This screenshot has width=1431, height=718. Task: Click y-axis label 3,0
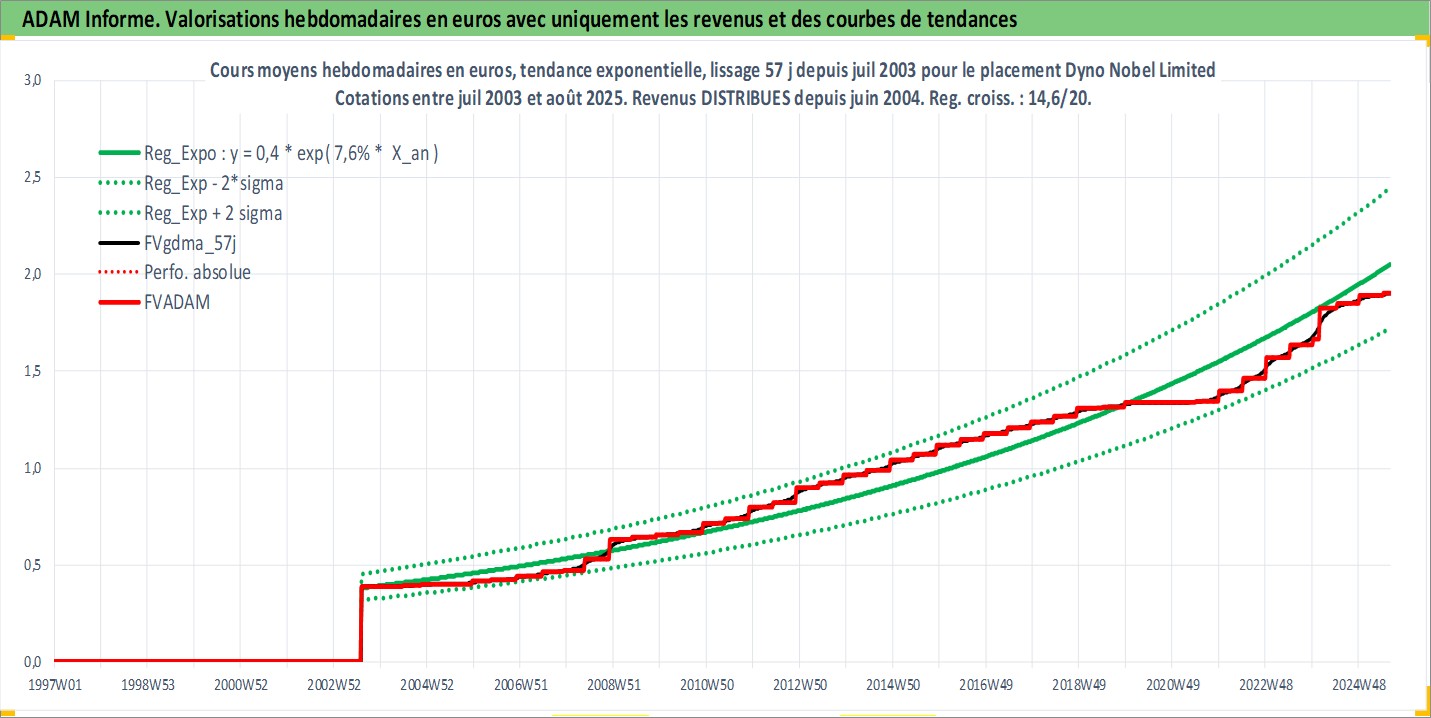[32, 81]
